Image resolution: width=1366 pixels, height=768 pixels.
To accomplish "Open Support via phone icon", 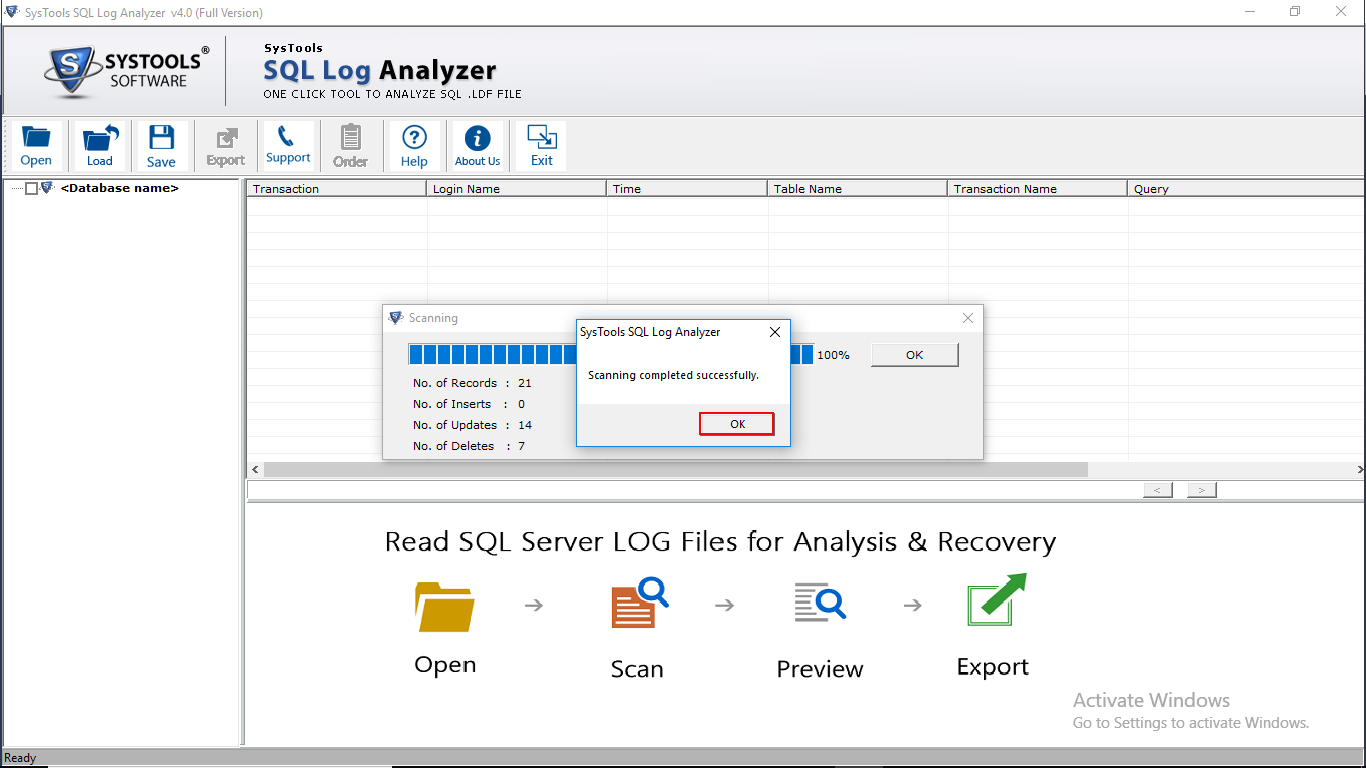I will point(288,146).
